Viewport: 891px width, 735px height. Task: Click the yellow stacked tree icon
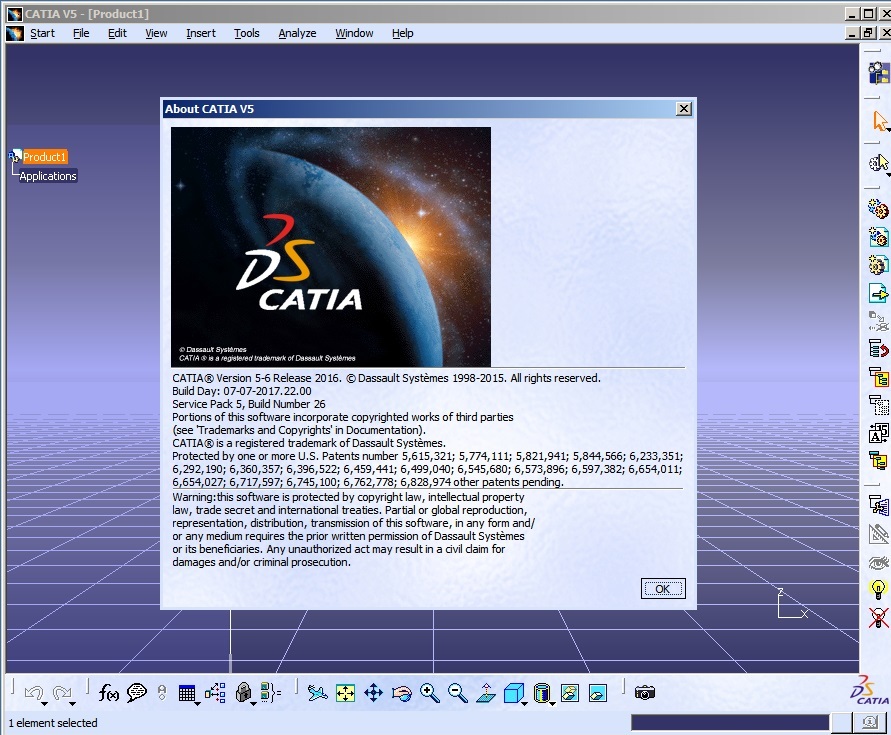(x=878, y=460)
